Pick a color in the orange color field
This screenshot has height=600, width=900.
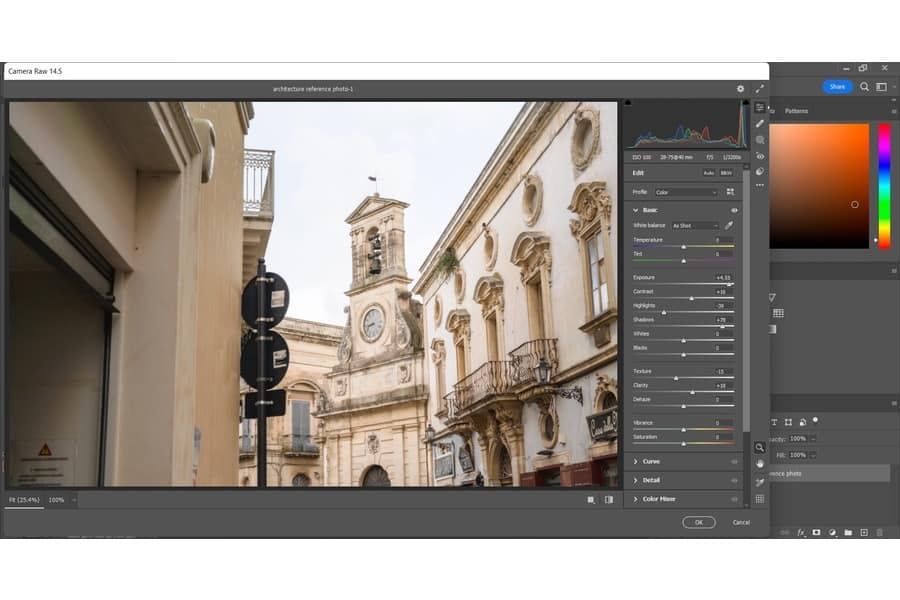click(819, 186)
